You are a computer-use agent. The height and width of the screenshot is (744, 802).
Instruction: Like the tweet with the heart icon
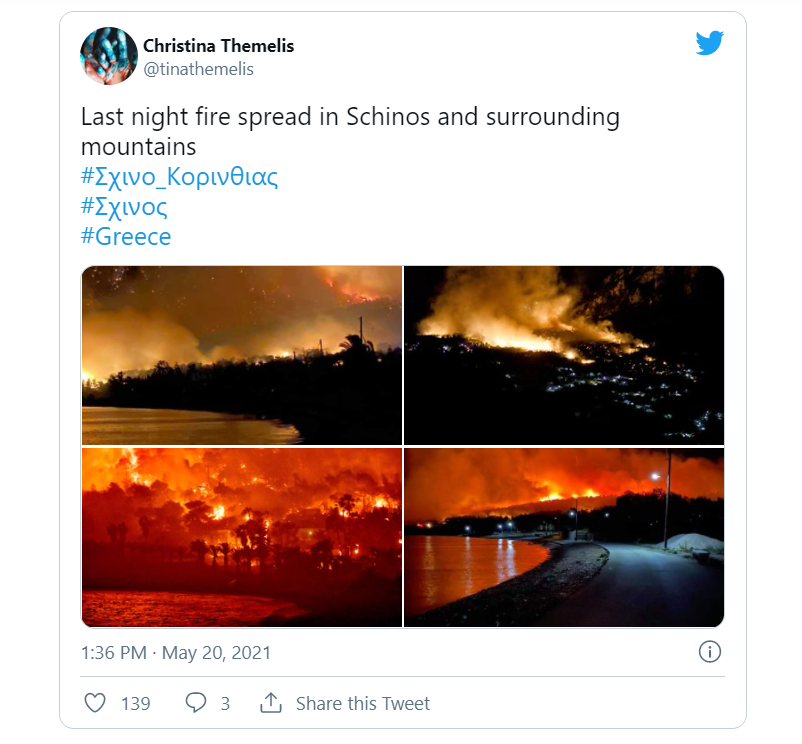pos(95,703)
